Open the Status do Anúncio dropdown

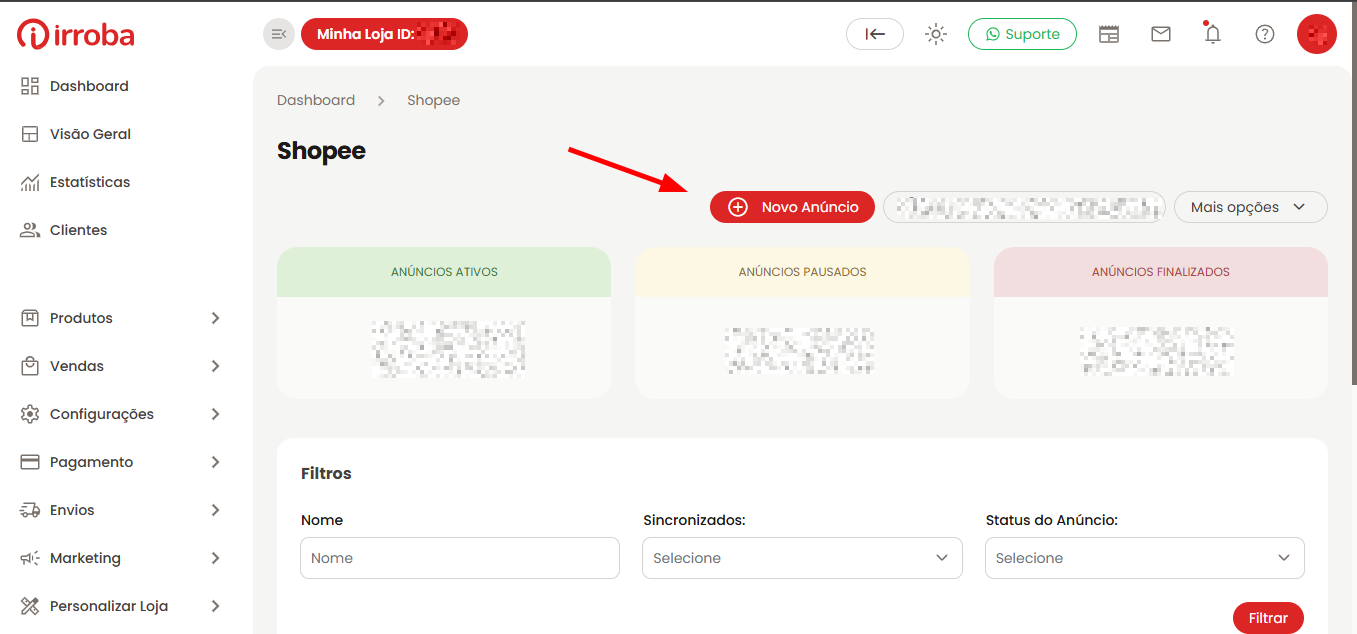pyautogui.click(x=1145, y=558)
